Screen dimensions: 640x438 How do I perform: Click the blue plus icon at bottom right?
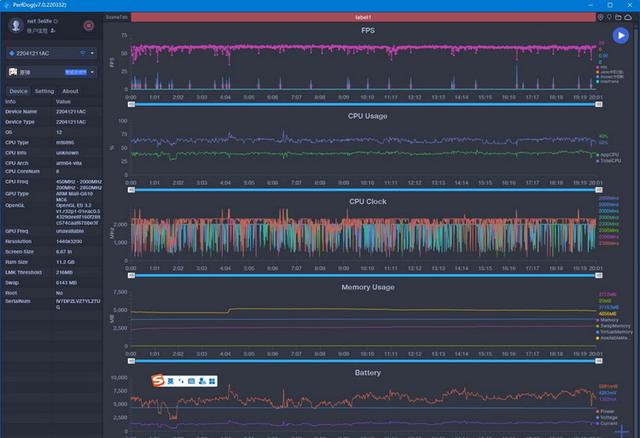[622, 430]
